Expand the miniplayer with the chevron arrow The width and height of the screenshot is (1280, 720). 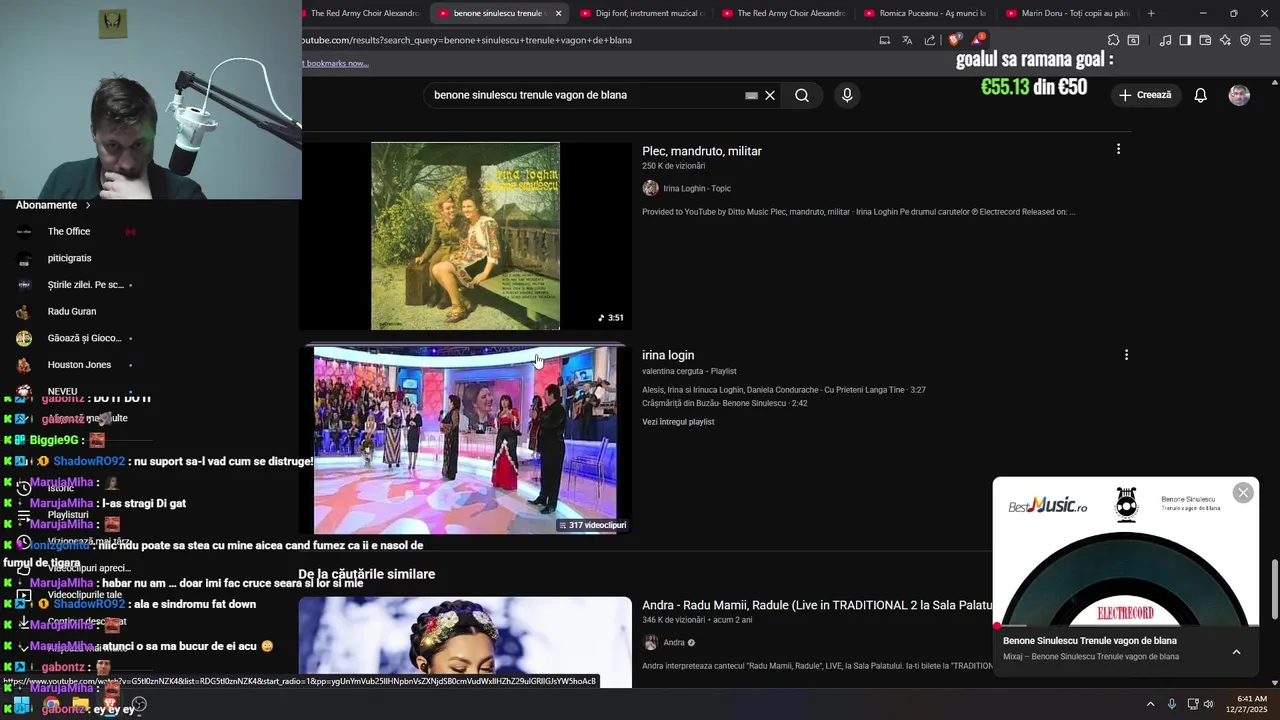[1236, 652]
